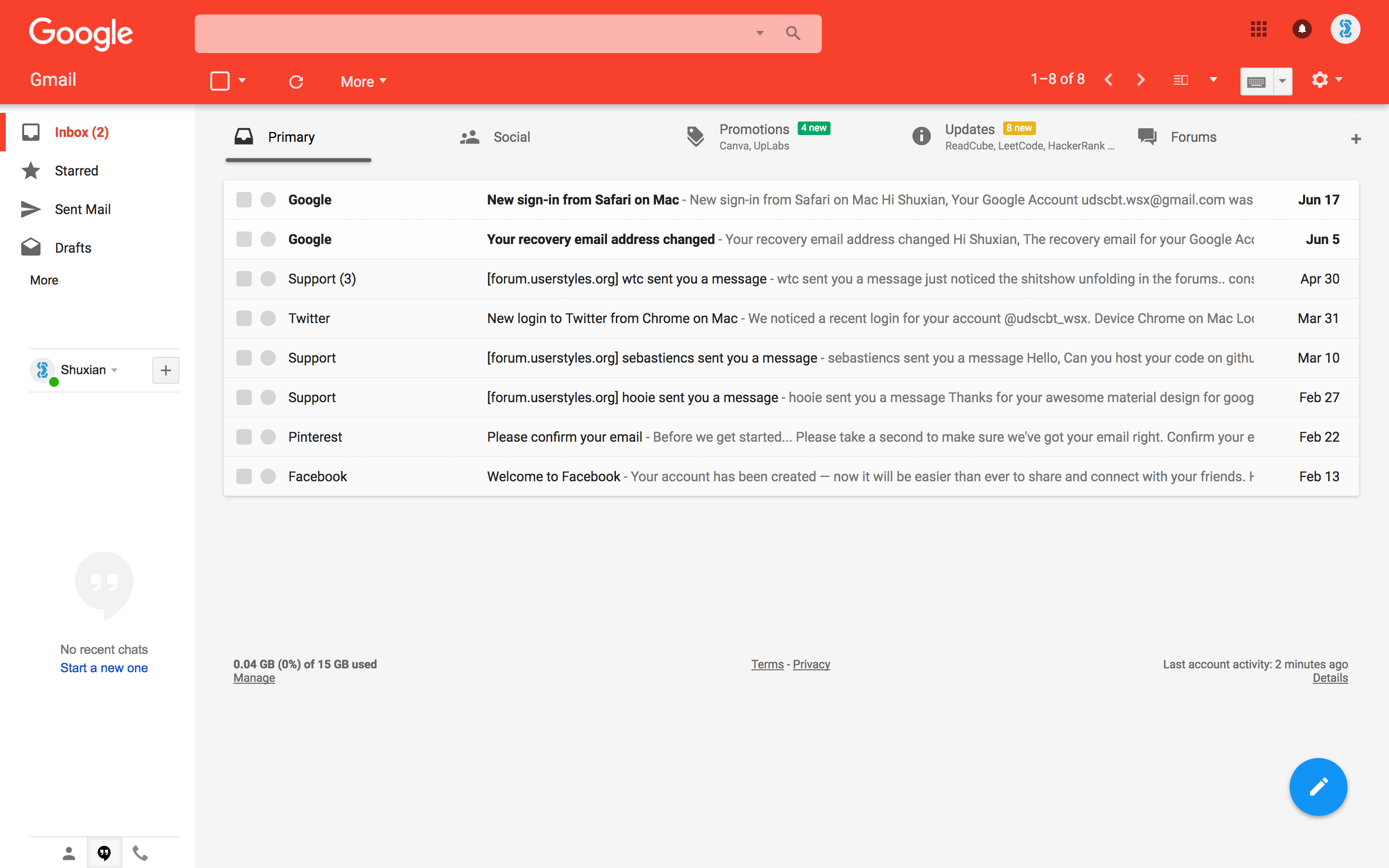Screen dimensions: 1389x868
Task: Select the Support (3) wtc message checkbox
Action: (244, 279)
